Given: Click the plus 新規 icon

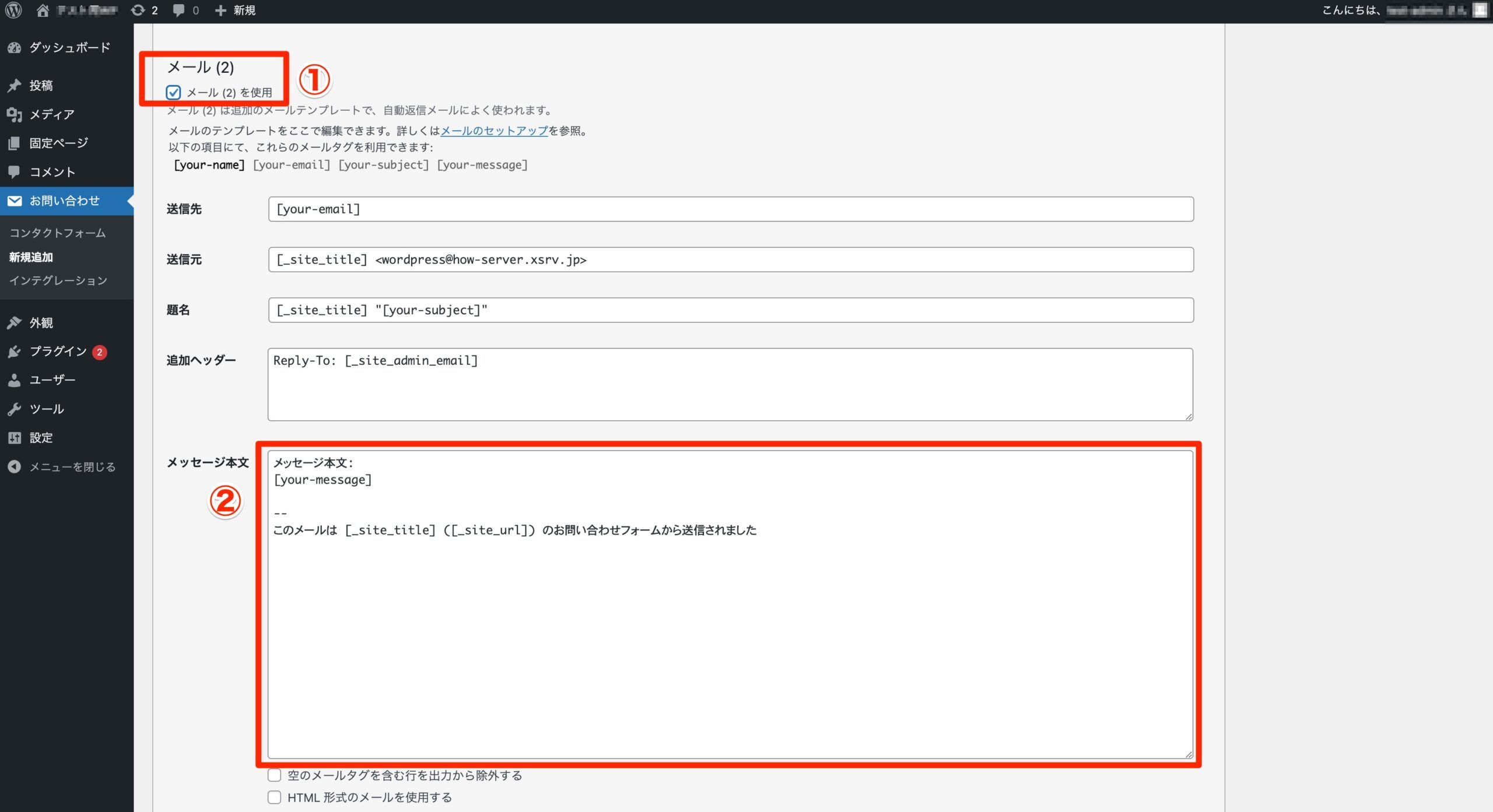Looking at the screenshot, I should click(220, 10).
